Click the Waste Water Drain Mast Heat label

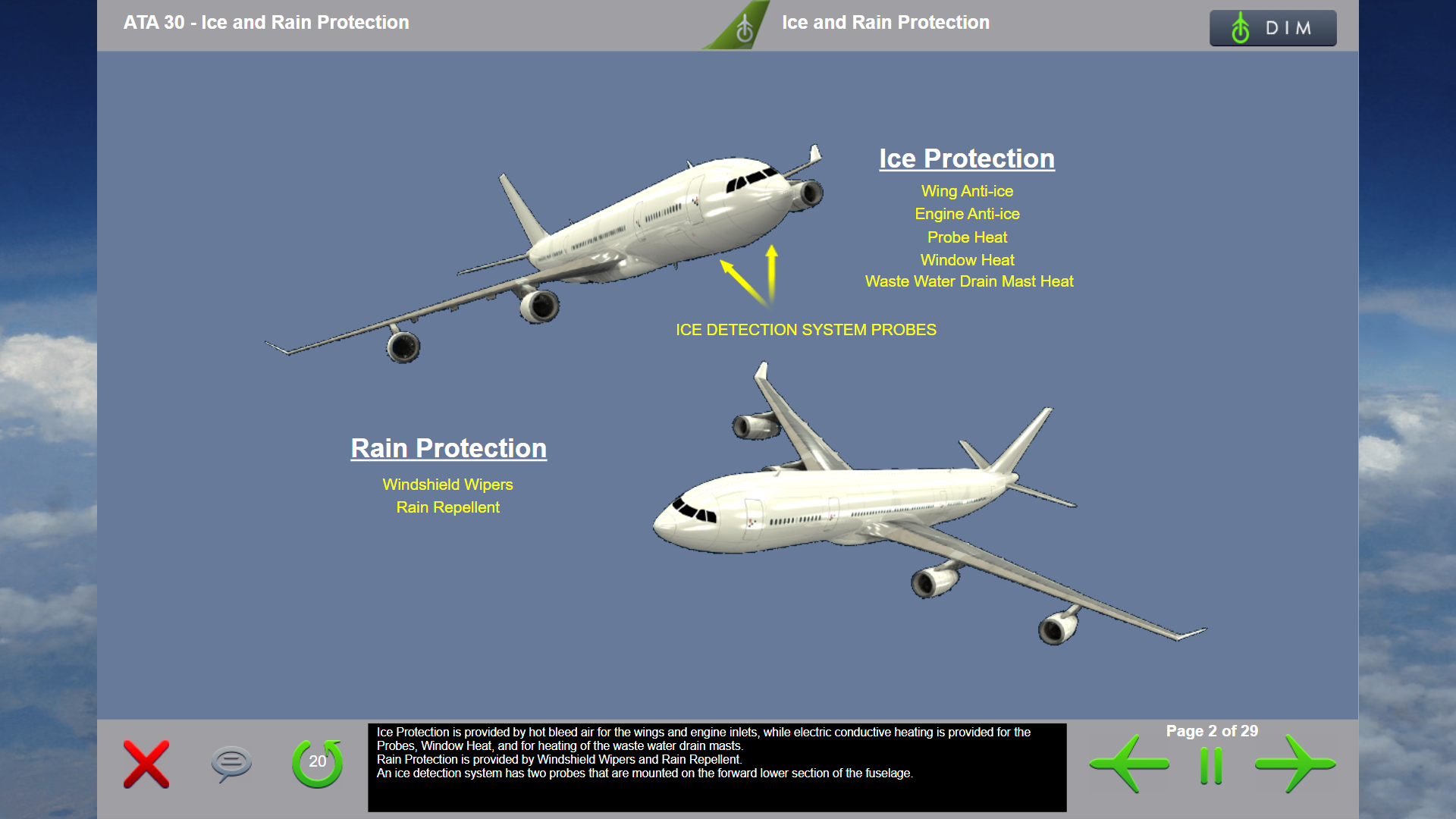pyautogui.click(x=966, y=281)
